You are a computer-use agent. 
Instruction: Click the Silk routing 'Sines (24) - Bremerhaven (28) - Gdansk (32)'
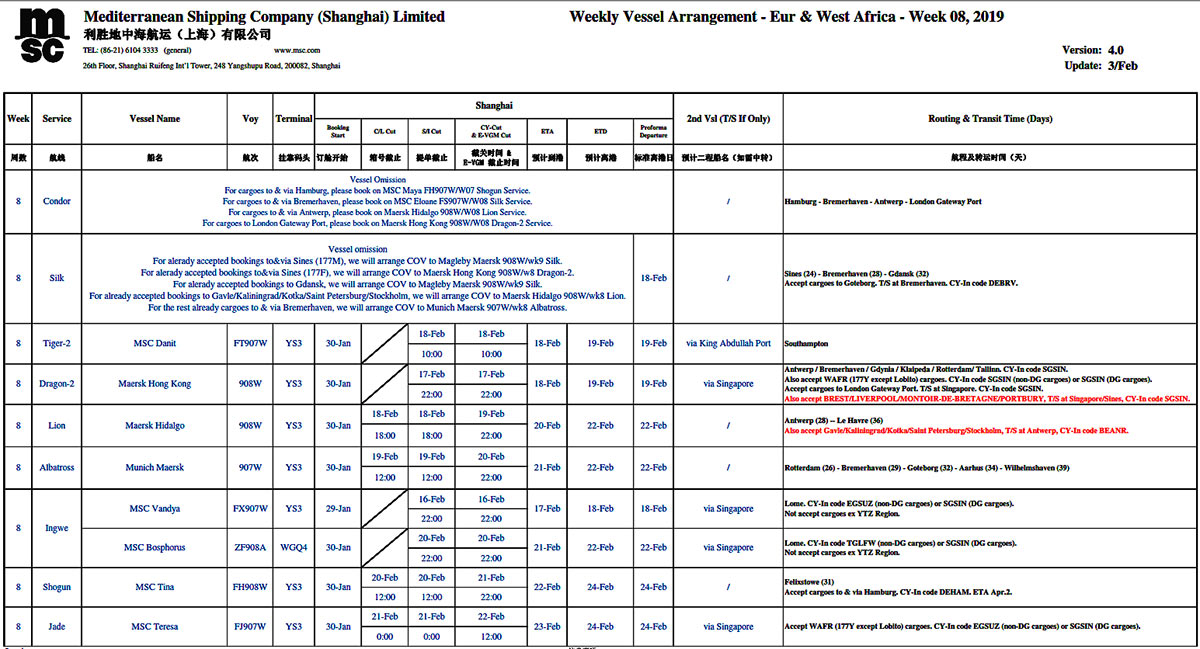coord(857,272)
